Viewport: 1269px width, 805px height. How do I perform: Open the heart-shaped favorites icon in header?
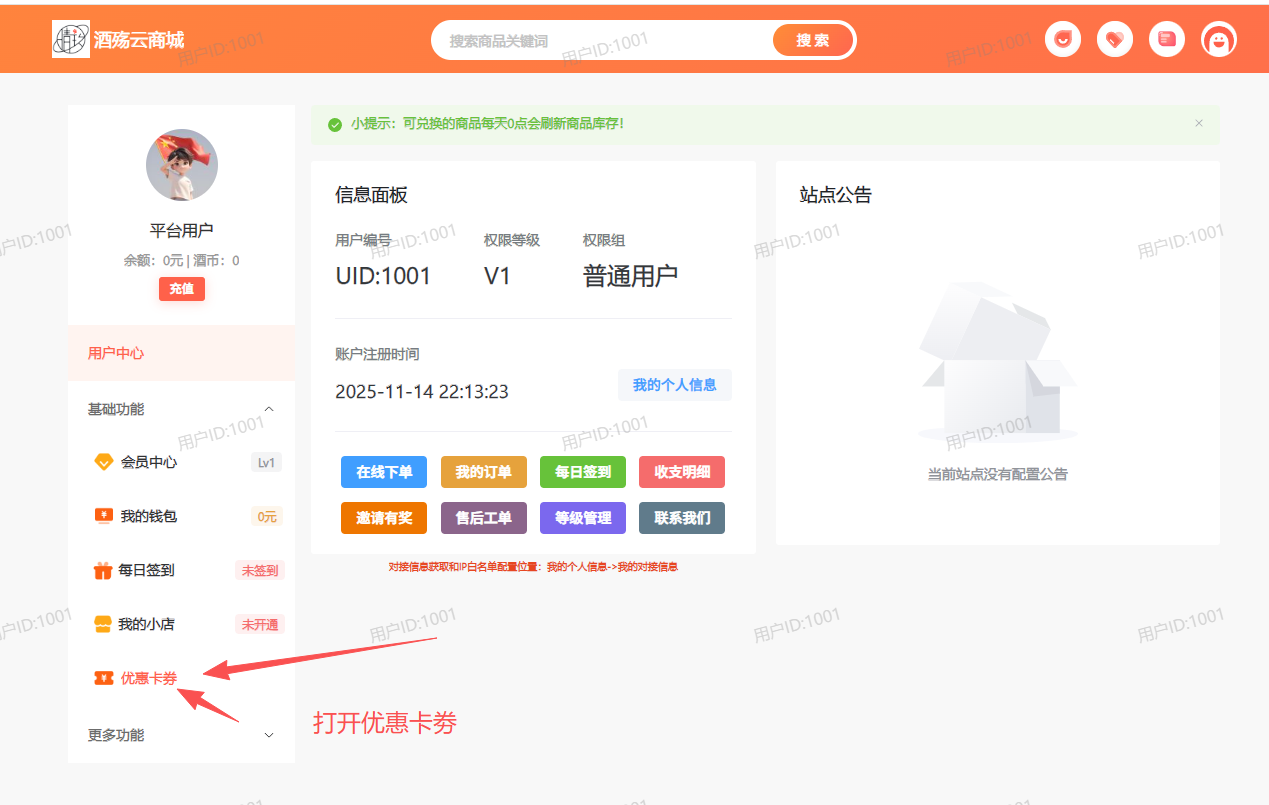click(1114, 38)
